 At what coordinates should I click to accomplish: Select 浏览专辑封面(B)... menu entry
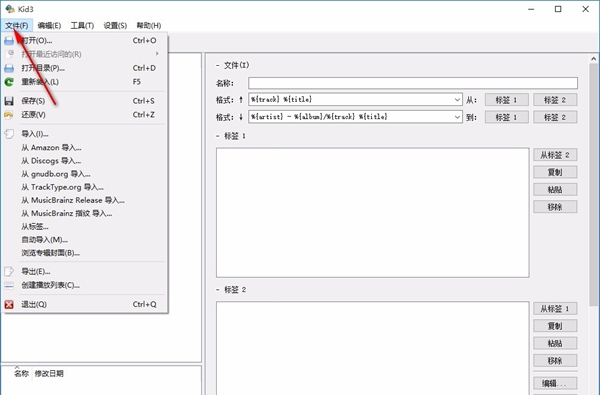(85, 253)
